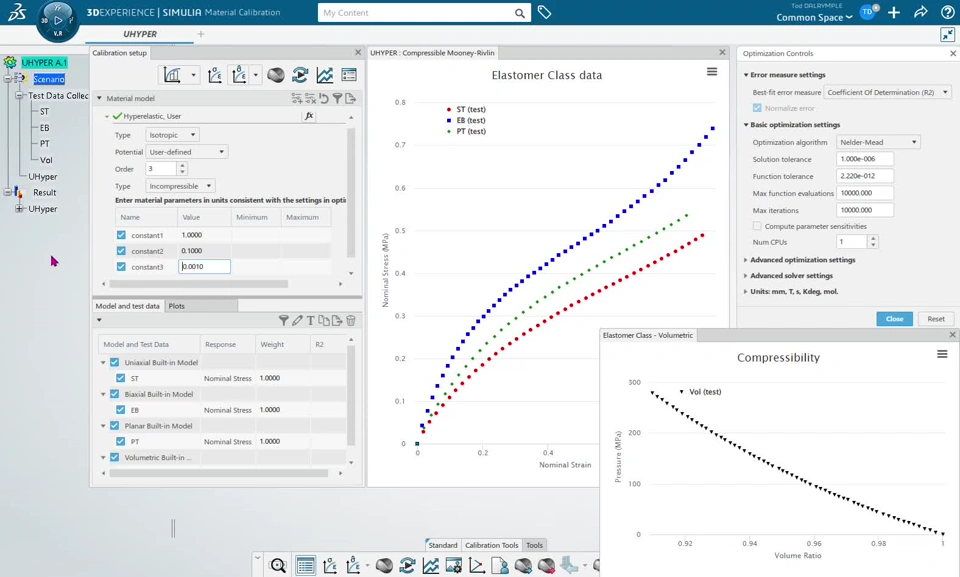Open the hamburger menu of the Elastomer Class chart
960x577 pixels.
point(711,72)
